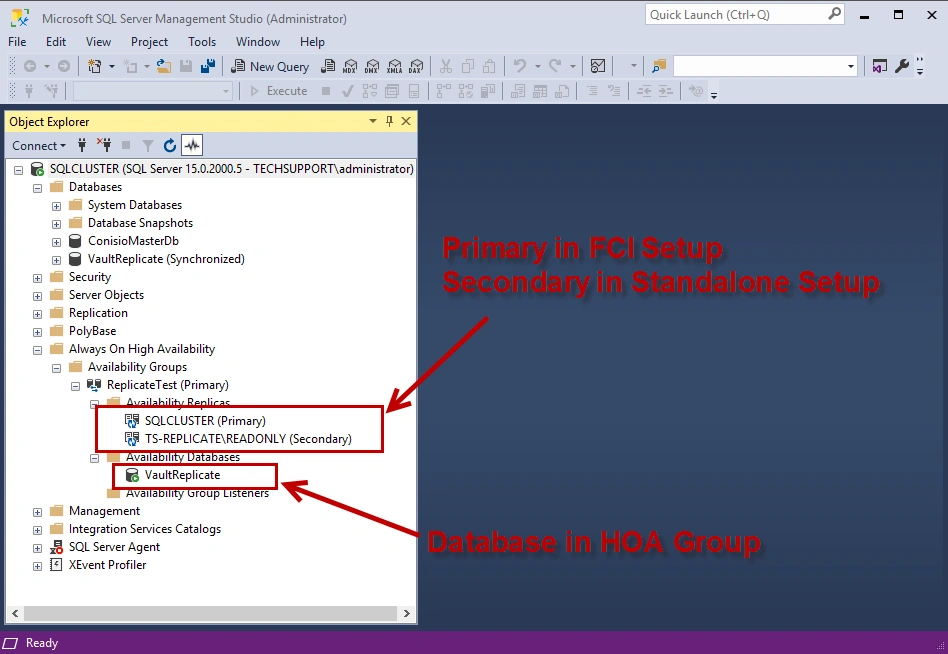Open Database Engine Query icon next to New Query

[328, 66]
